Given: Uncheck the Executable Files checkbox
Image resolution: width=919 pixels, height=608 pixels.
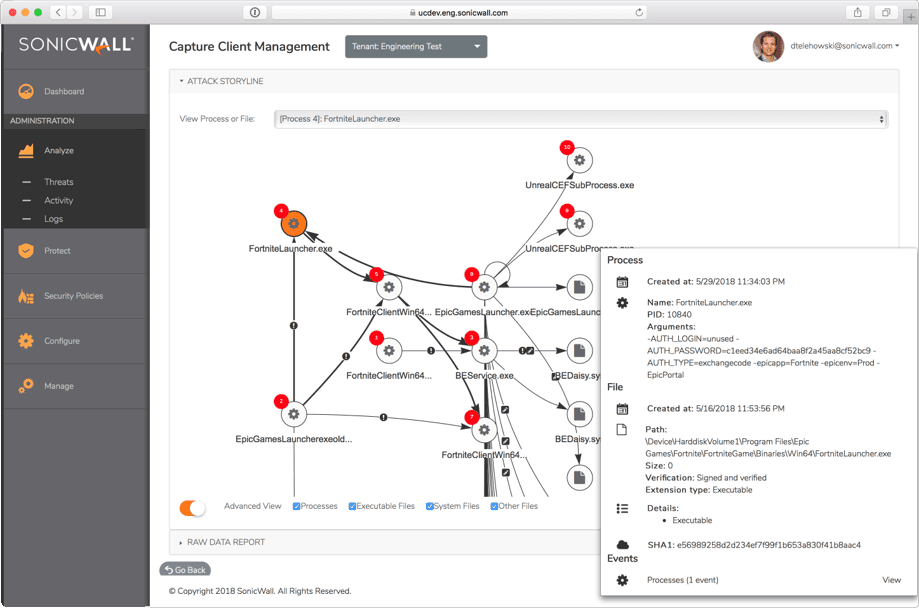Looking at the screenshot, I should pos(352,507).
